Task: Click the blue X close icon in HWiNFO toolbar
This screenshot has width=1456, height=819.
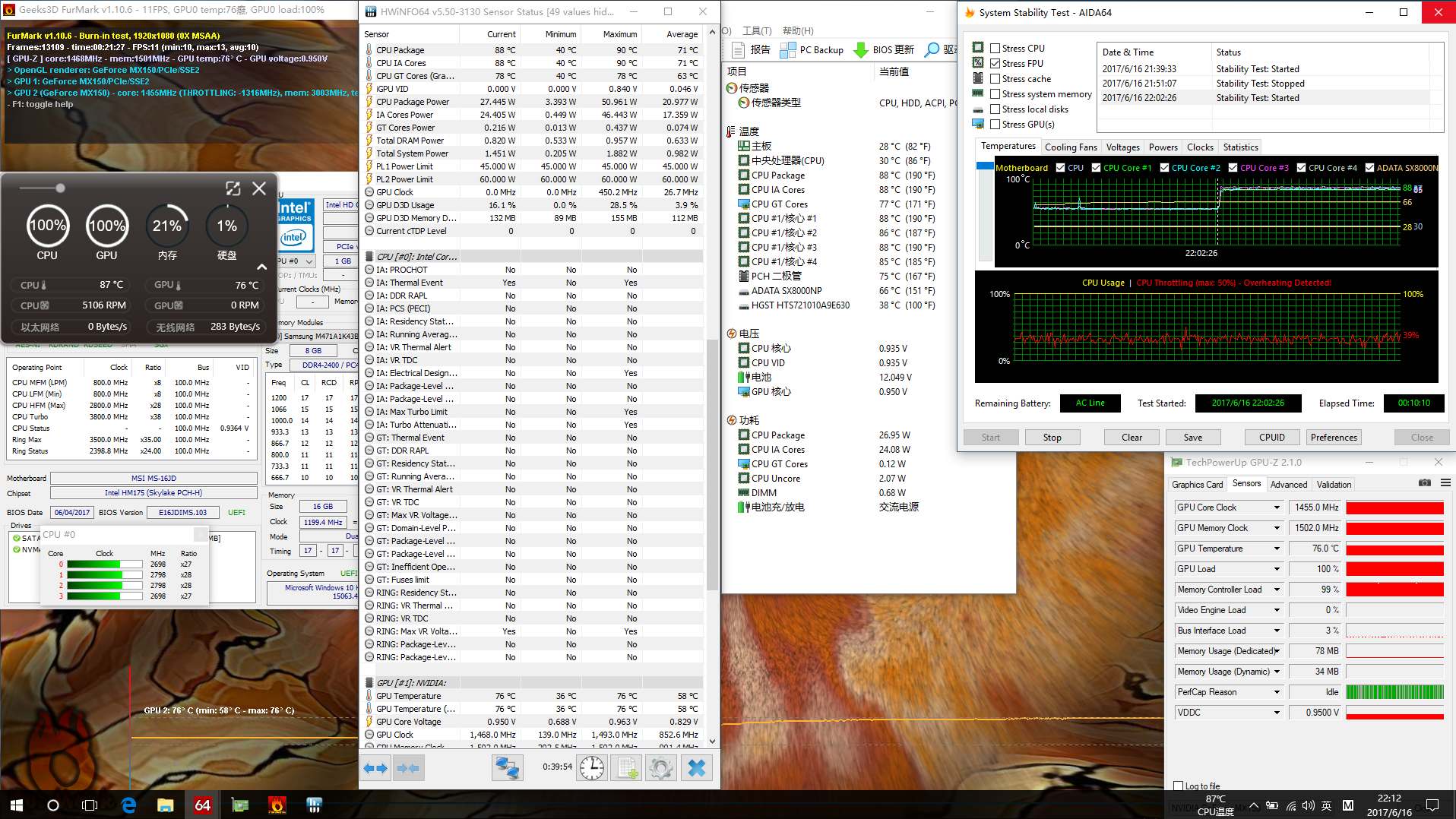Action: coord(697,768)
